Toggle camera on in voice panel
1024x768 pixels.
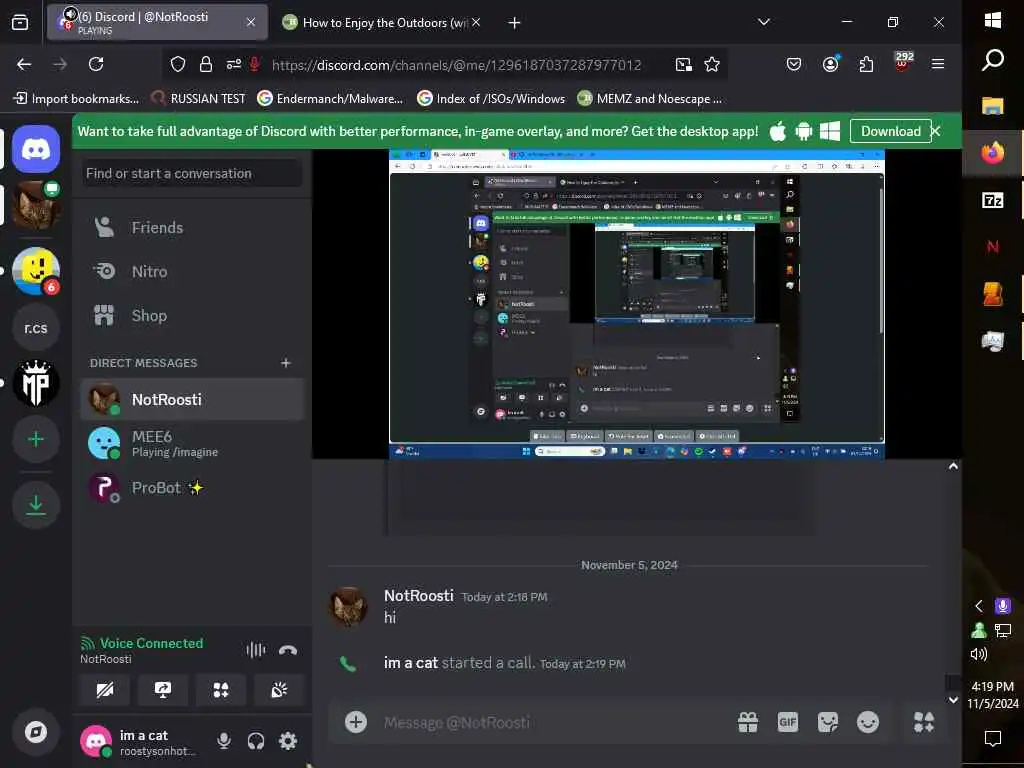(104, 690)
